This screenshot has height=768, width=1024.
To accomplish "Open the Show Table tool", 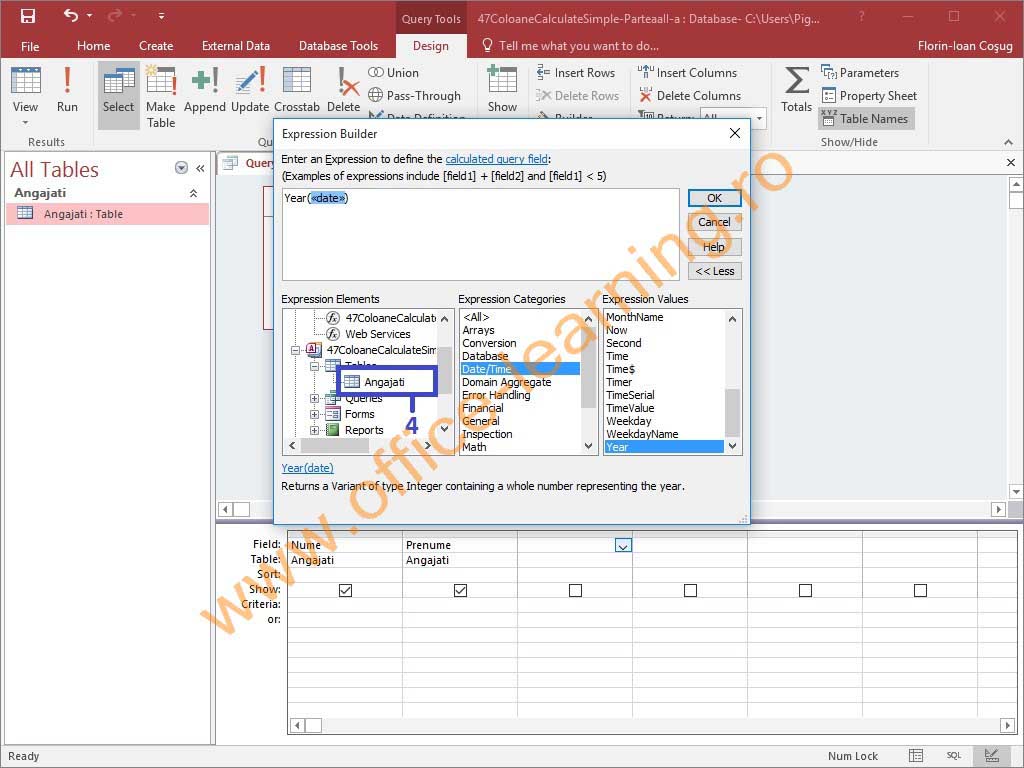I will pyautogui.click(x=502, y=89).
